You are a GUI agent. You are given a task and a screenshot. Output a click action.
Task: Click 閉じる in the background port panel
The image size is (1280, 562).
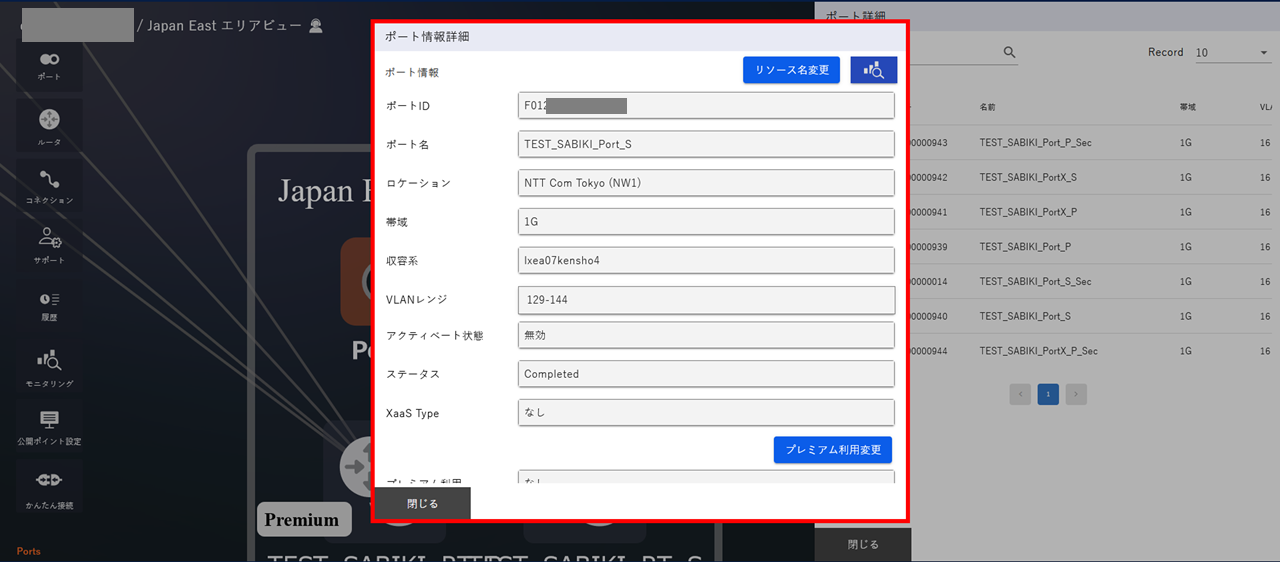point(863,545)
